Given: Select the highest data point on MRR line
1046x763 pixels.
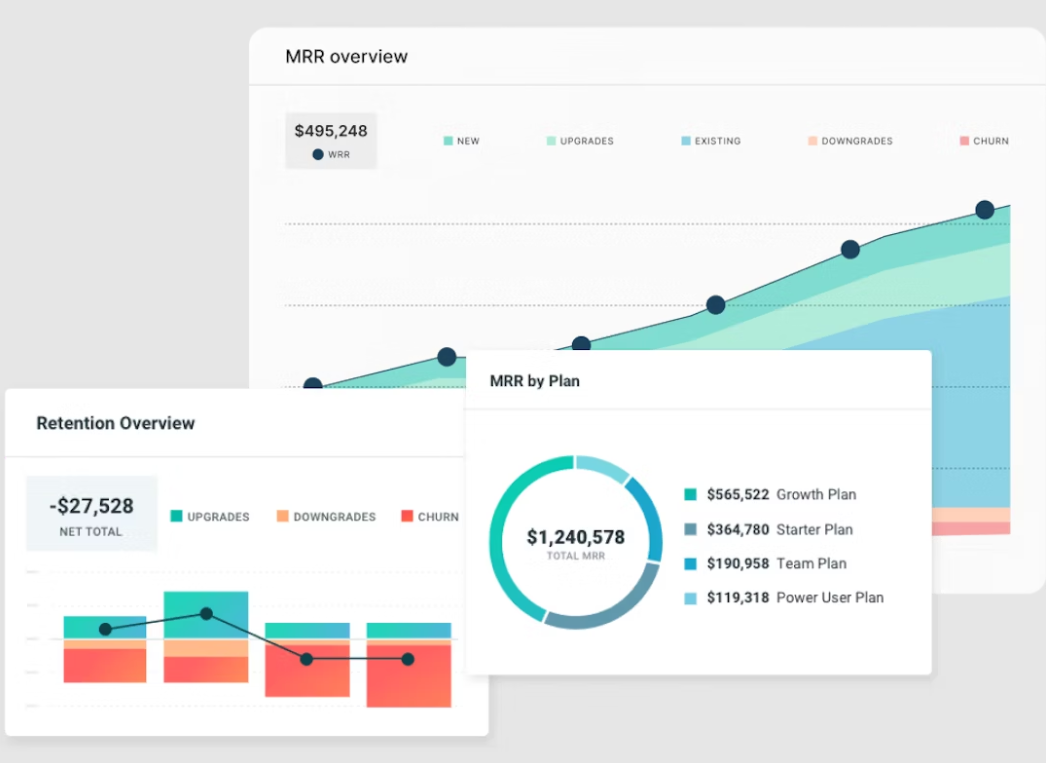Looking at the screenshot, I should tap(984, 210).
